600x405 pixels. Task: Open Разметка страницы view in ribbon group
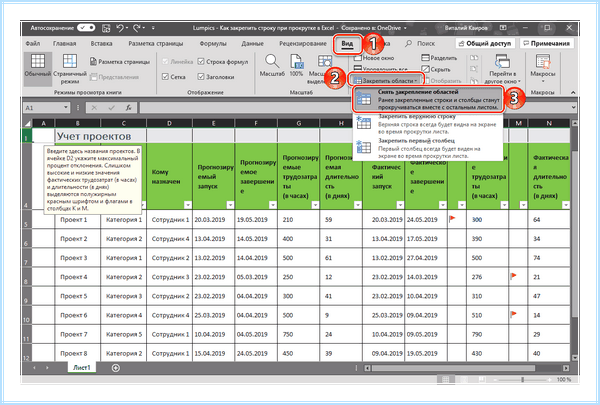[119, 62]
